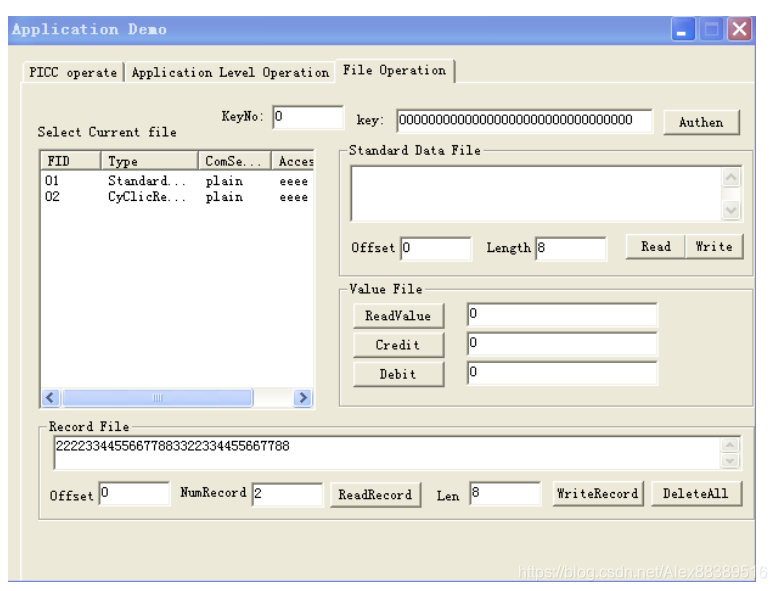Focus the Len field

pyautogui.click(x=505, y=493)
